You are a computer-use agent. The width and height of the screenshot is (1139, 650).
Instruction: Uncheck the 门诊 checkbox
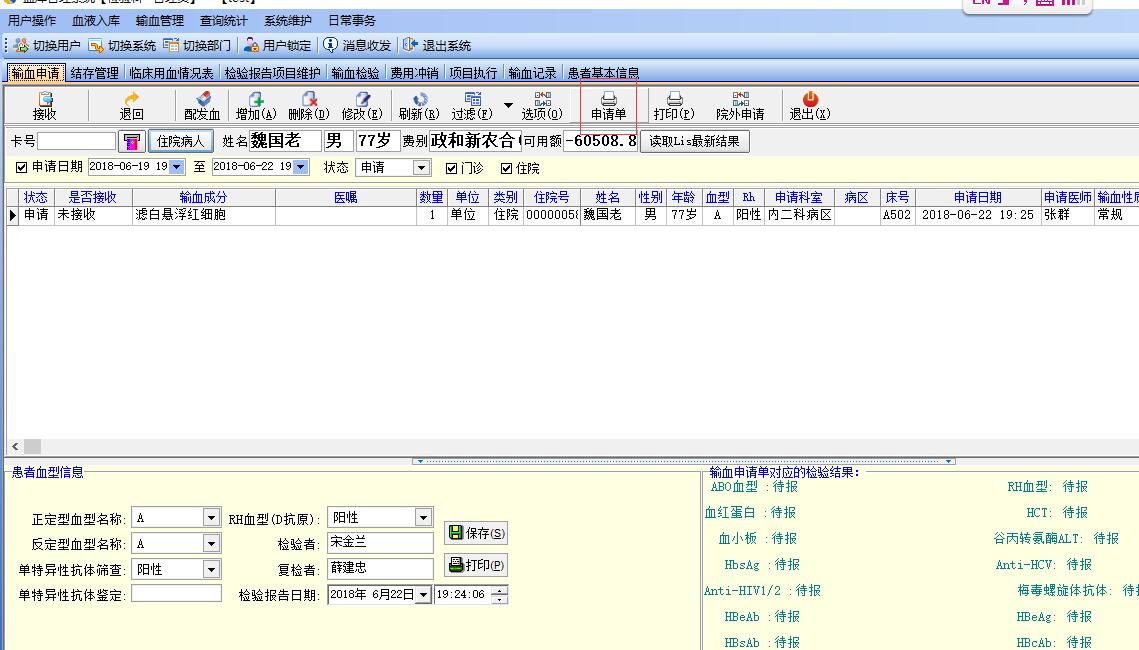click(x=451, y=168)
